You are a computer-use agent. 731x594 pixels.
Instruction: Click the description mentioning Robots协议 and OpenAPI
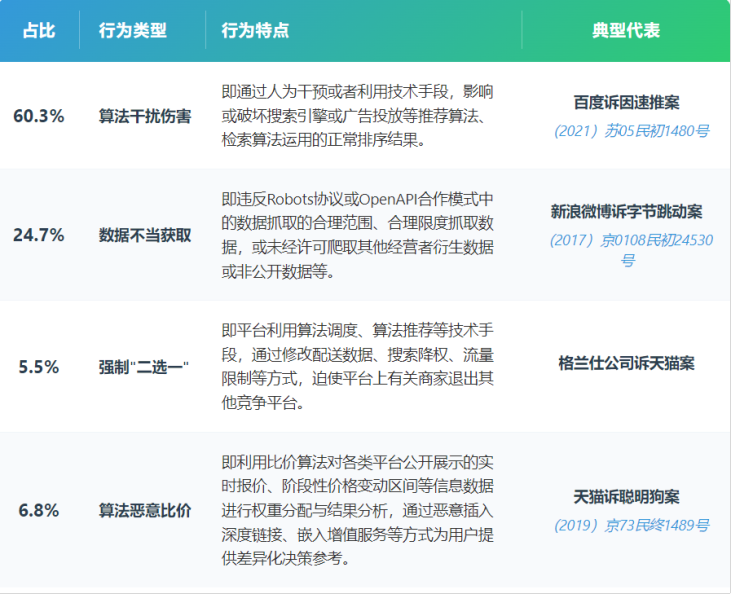(x=357, y=235)
